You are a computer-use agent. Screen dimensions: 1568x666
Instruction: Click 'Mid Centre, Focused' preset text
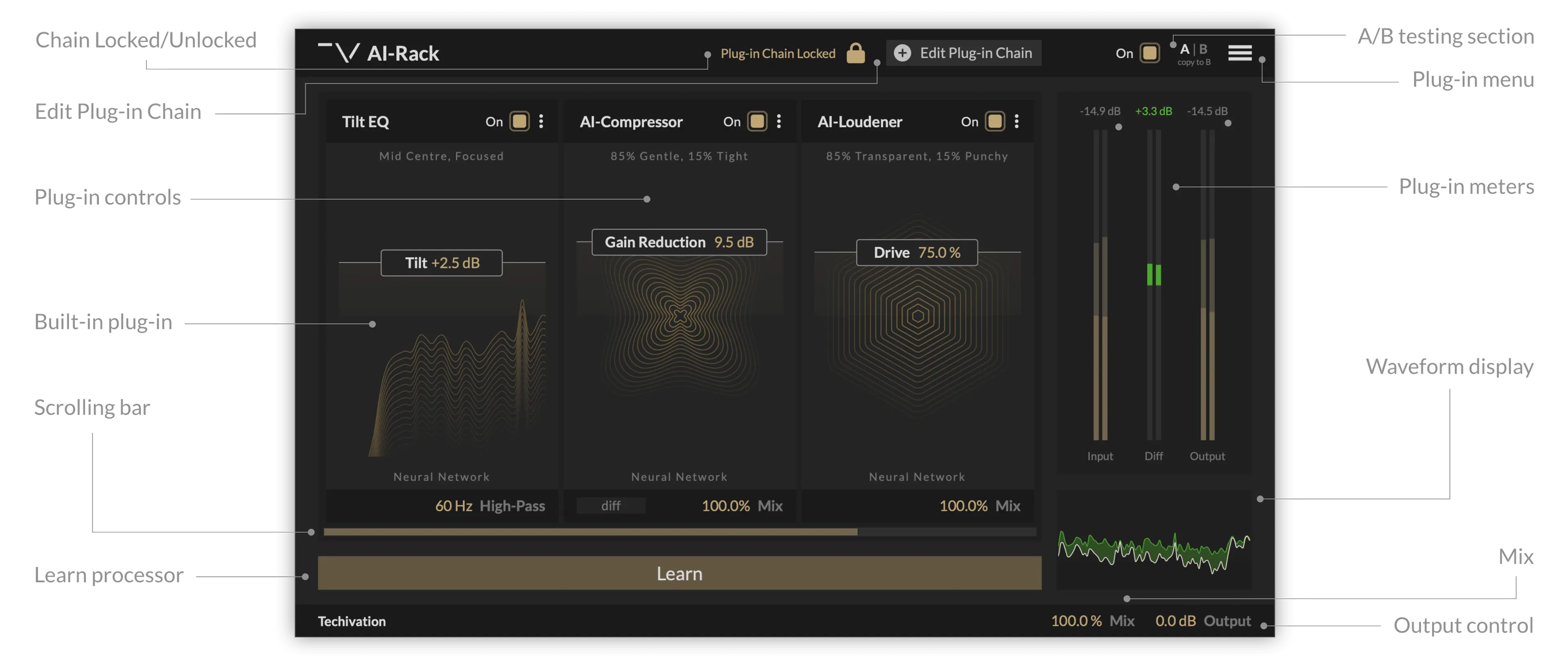441,156
